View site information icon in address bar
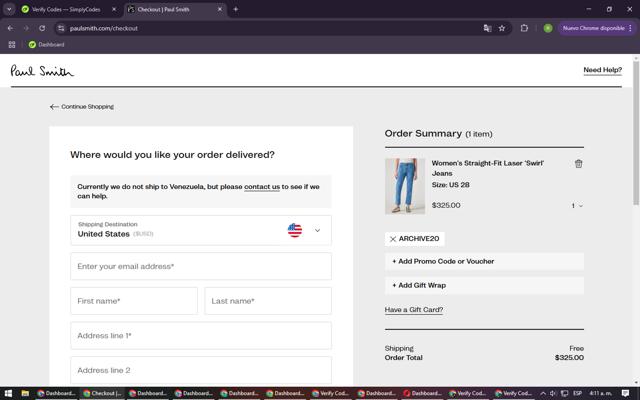Viewport: 640px width, 400px height. coord(61,28)
